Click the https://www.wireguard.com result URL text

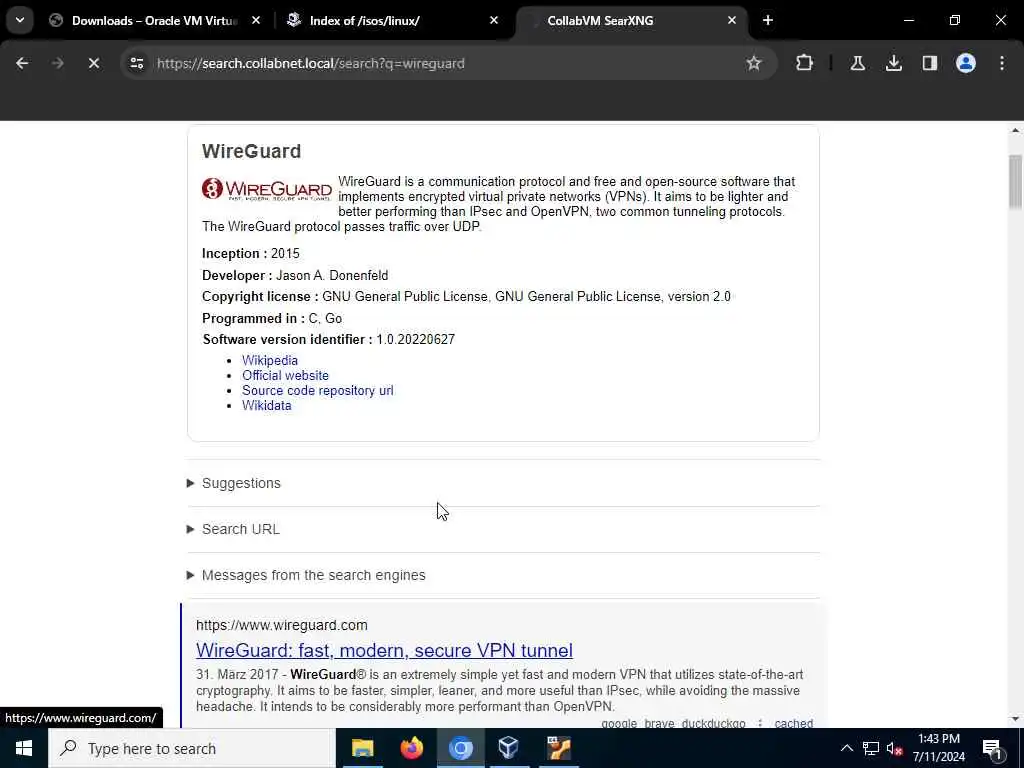pyautogui.click(x=281, y=625)
